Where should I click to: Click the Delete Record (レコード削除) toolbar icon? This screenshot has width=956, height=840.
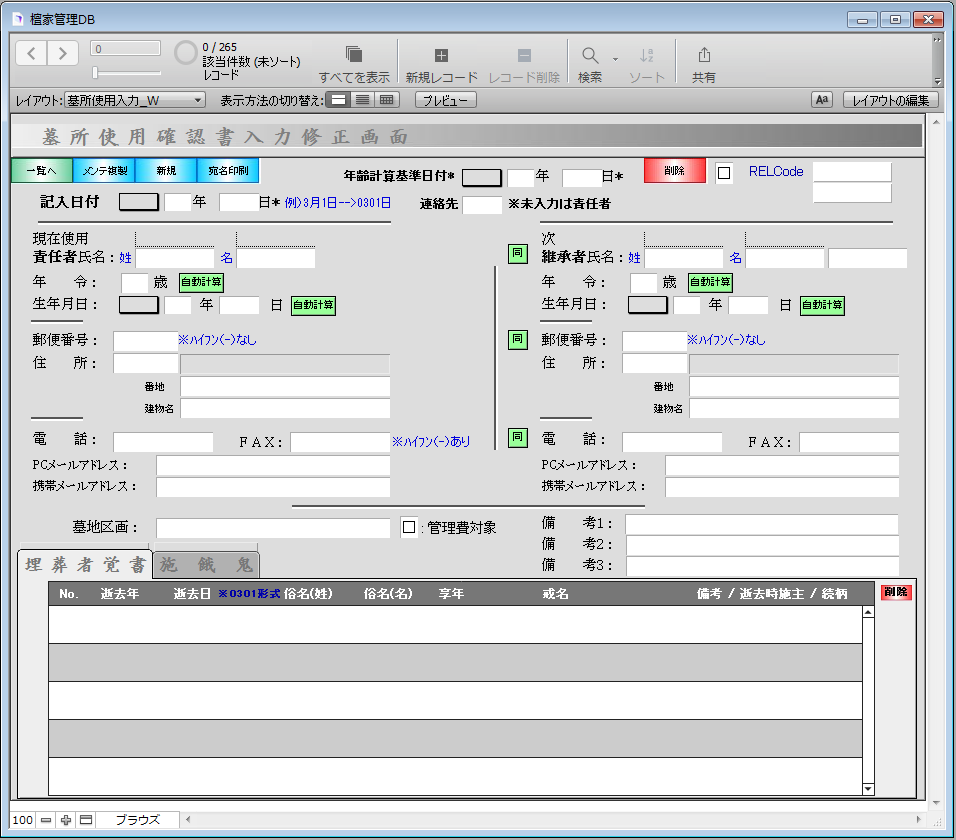tap(524, 55)
